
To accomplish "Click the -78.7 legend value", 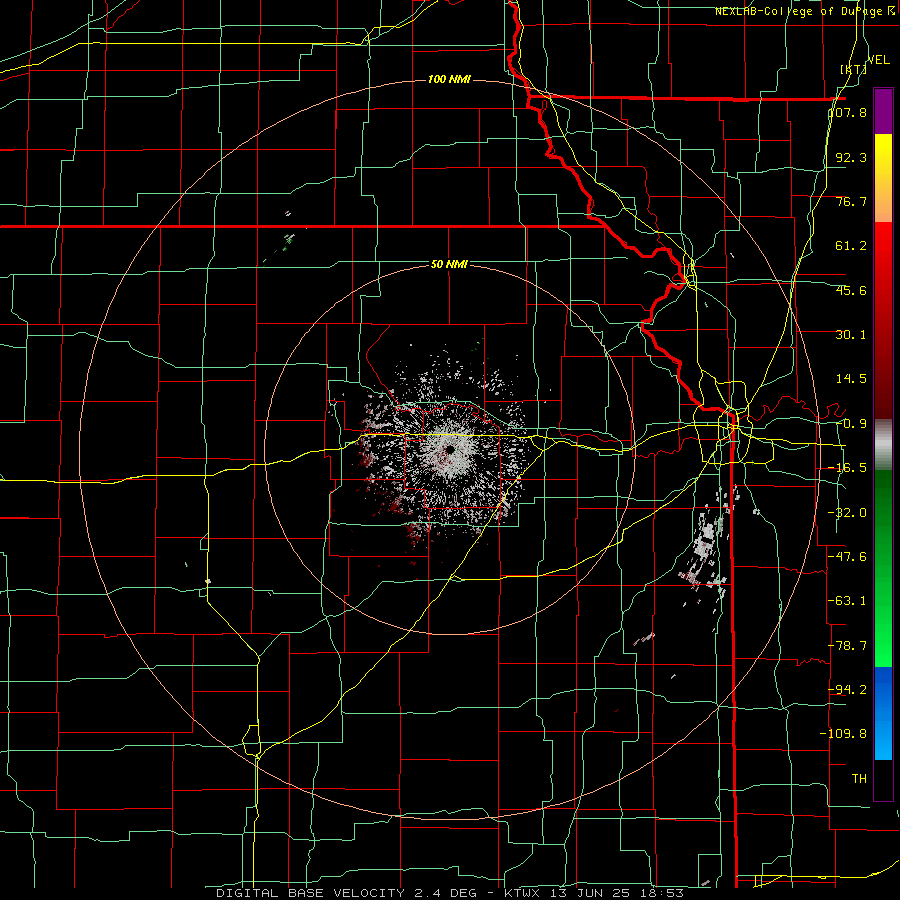I will click(847, 646).
